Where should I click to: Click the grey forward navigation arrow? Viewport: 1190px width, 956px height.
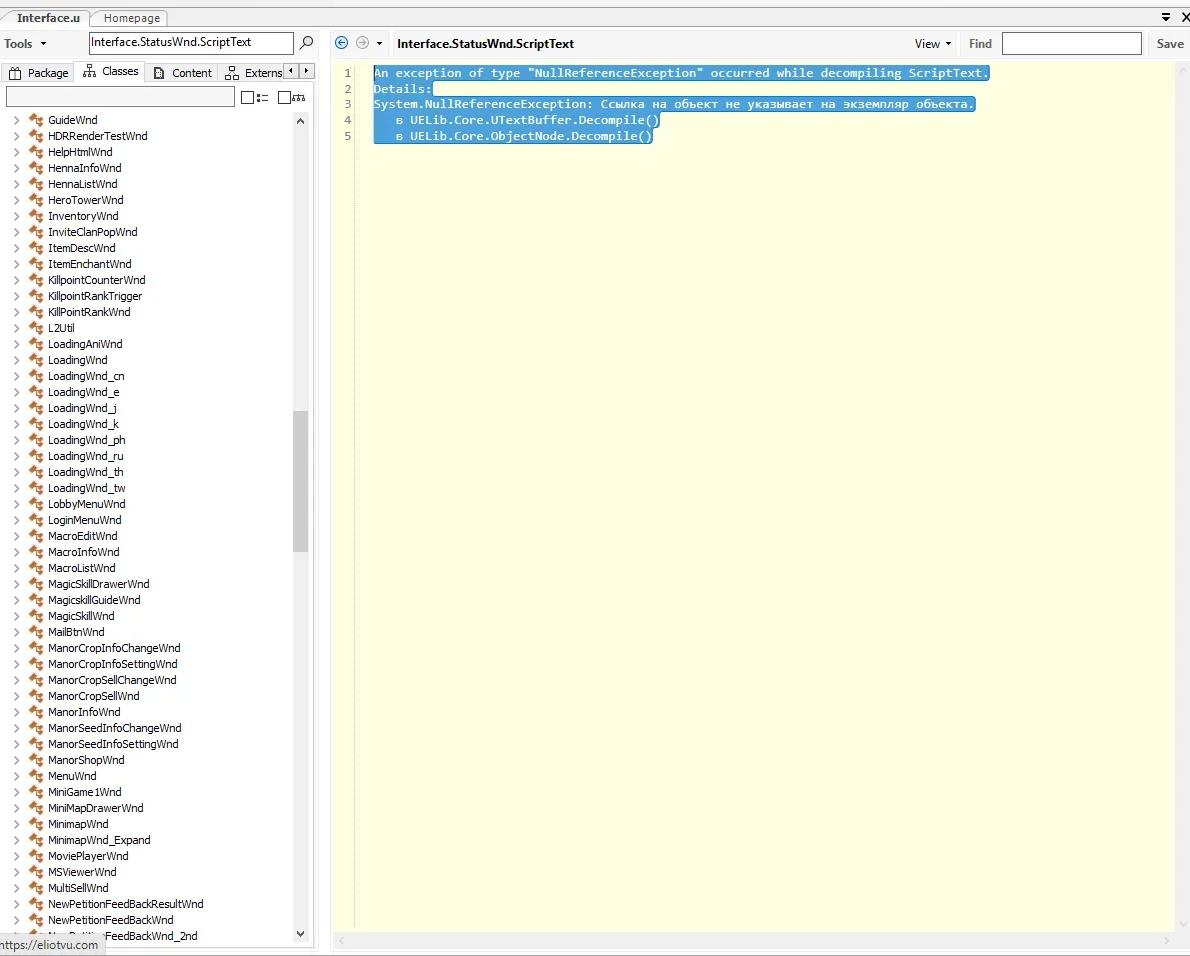point(362,43)
